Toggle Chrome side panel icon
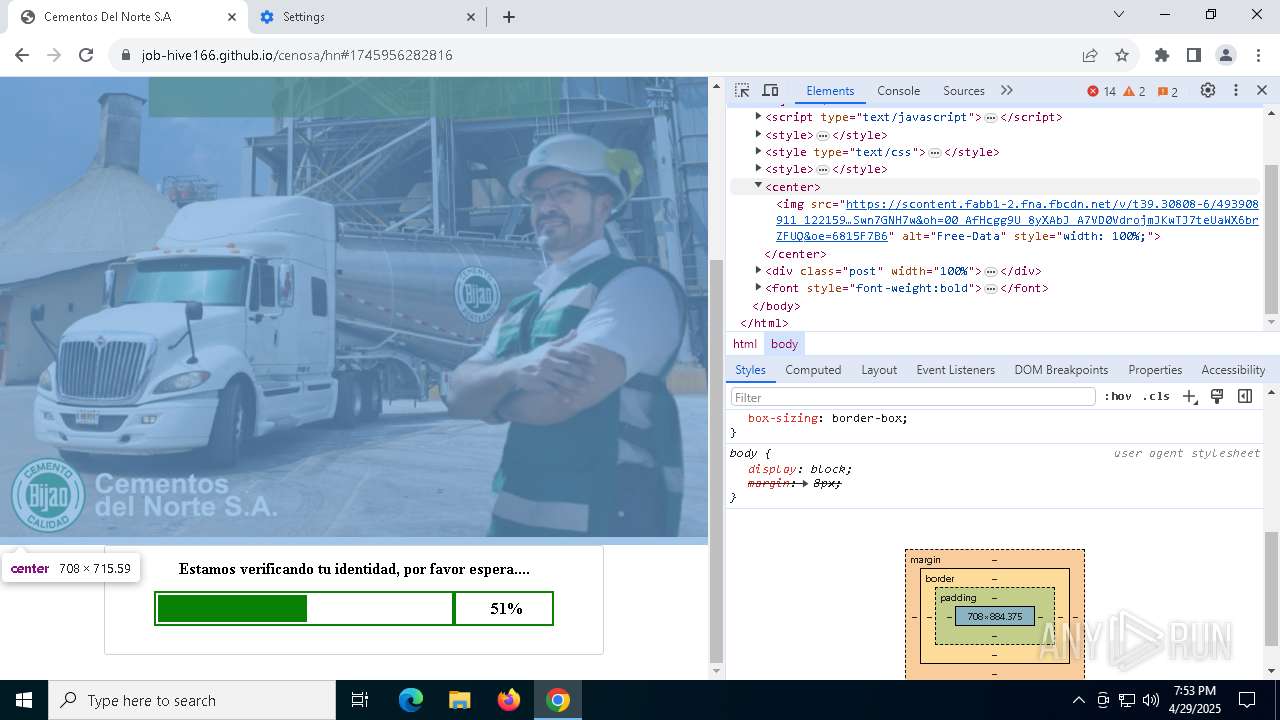Image resolution: width=1280 pixels, height=720 pixels. [1193, 55]
